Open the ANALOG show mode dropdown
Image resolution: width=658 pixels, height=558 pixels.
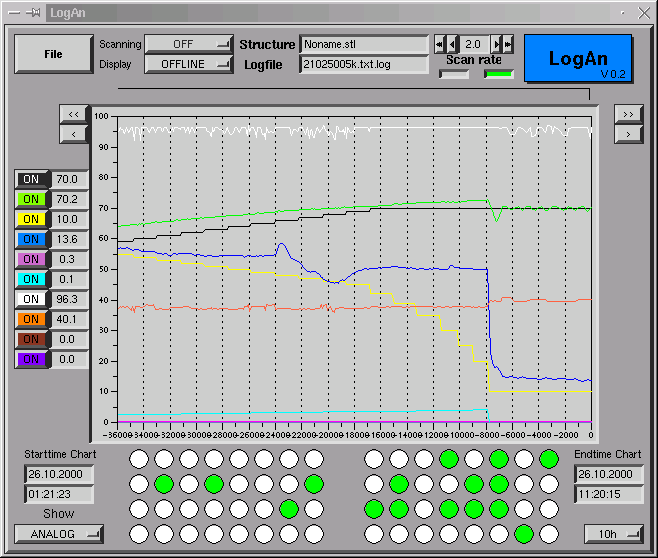(x=58, y=534)
